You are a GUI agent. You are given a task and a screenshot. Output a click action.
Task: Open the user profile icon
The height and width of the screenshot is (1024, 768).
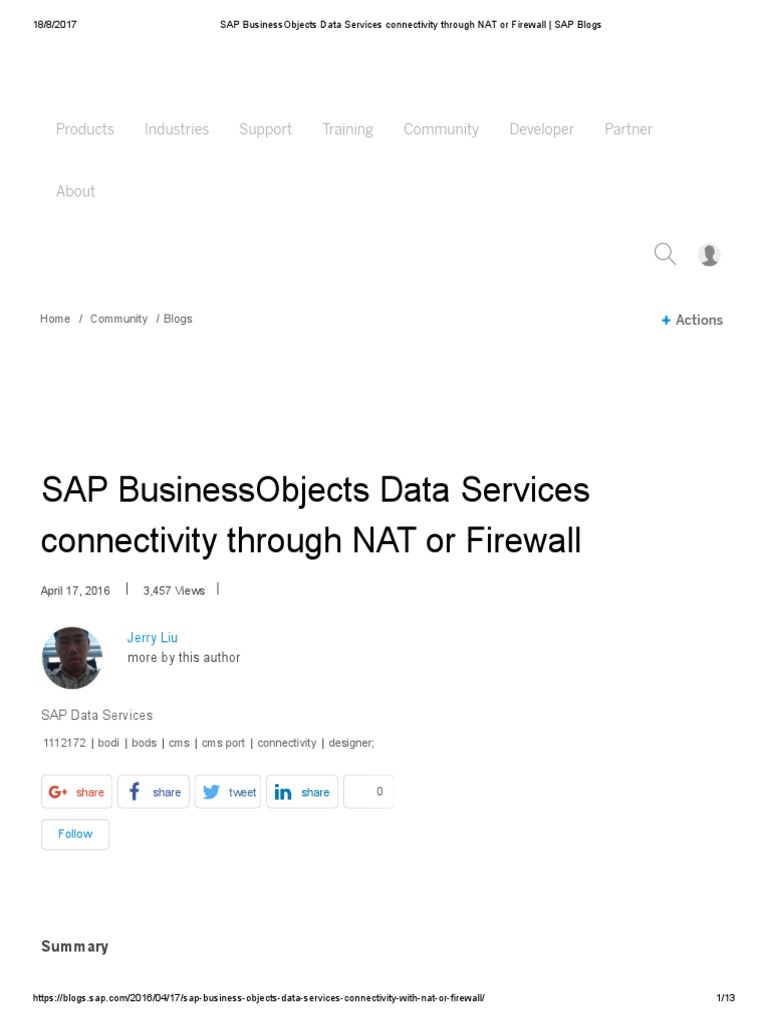point(709,254)
